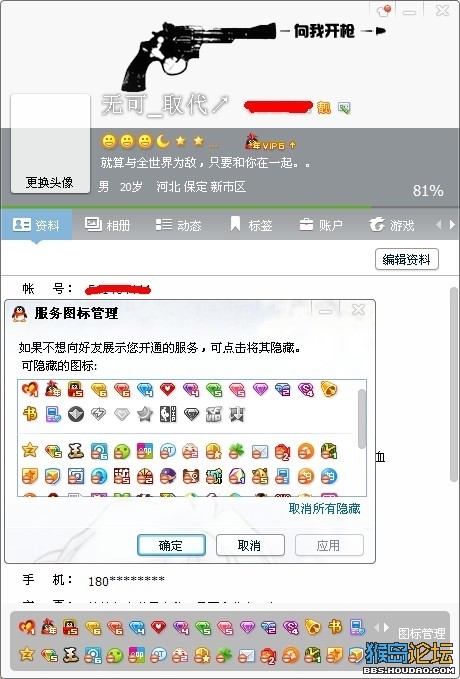The width and height of the screenshot is (460, 679).
Task: Click the 靓 badge beside the nickname
Action: coord(324,107)
